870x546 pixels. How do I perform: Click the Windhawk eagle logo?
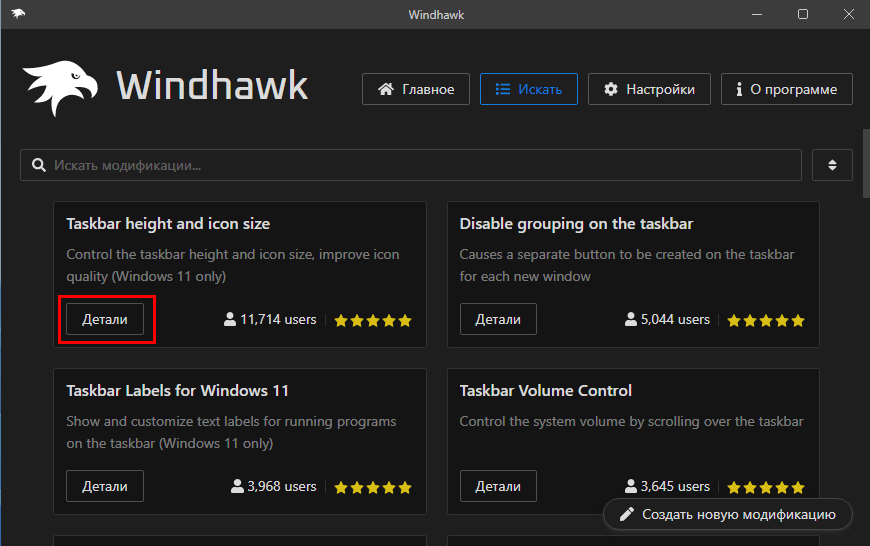(60, 88)
